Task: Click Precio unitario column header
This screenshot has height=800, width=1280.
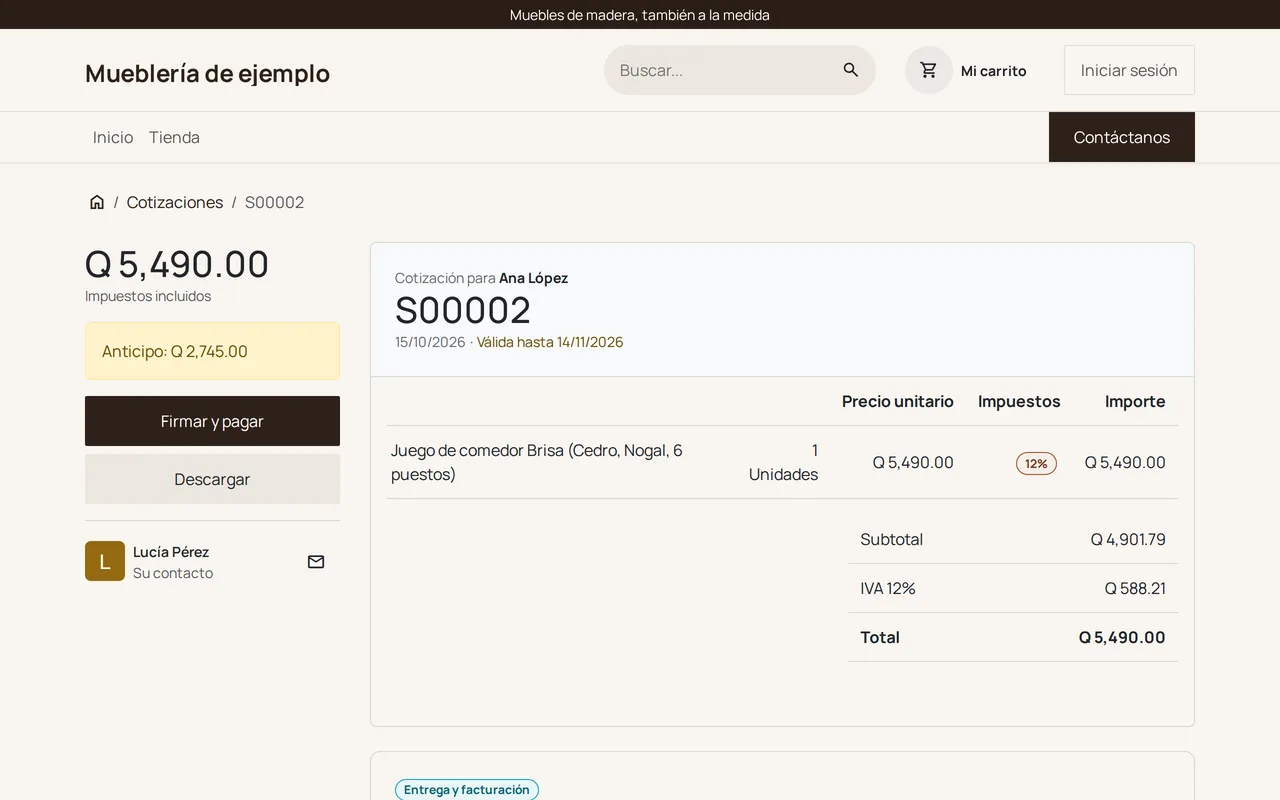Action: [898, 401]
